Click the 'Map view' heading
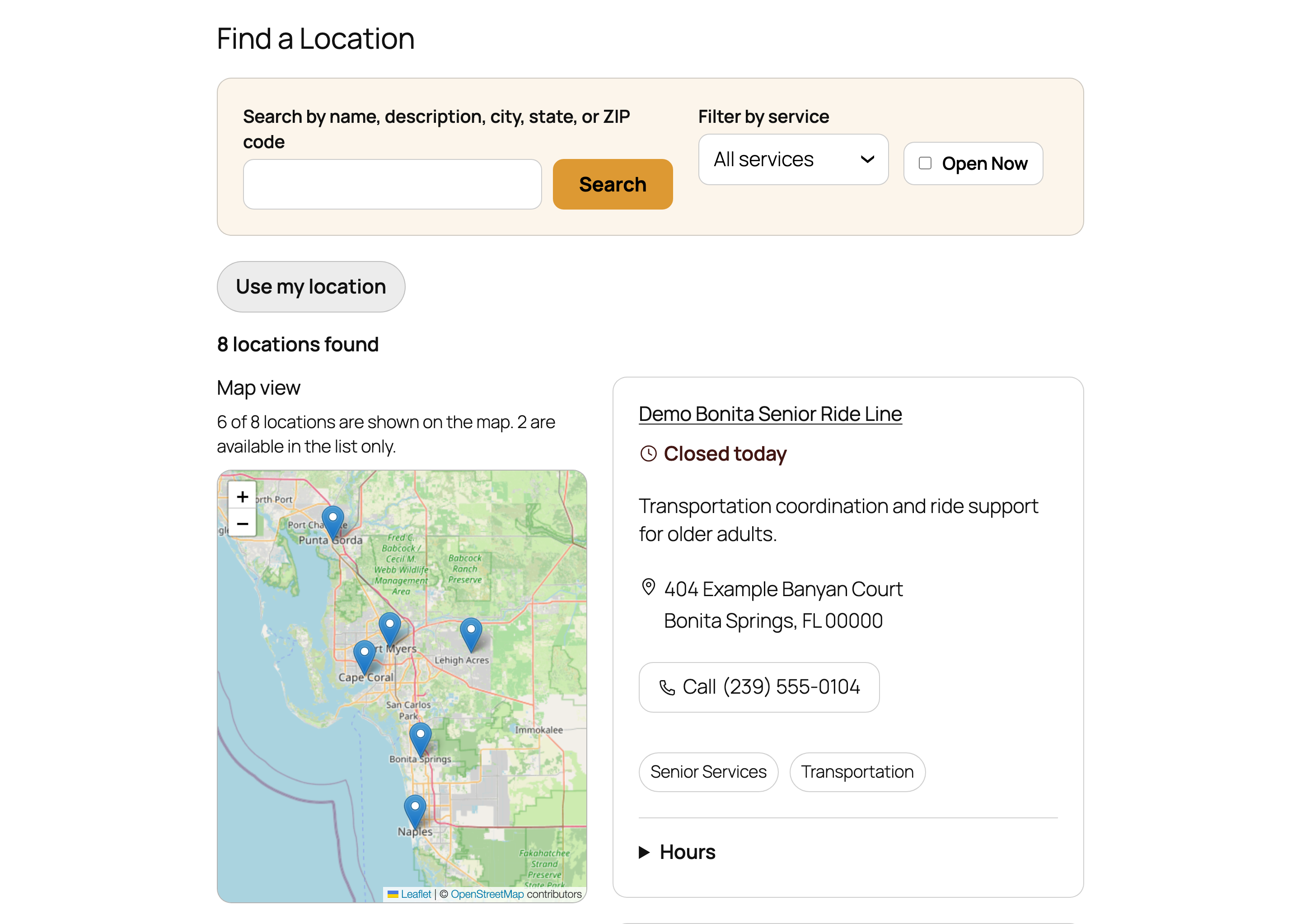The height and width of the screenshot is (924, 1301). [258, 387]
